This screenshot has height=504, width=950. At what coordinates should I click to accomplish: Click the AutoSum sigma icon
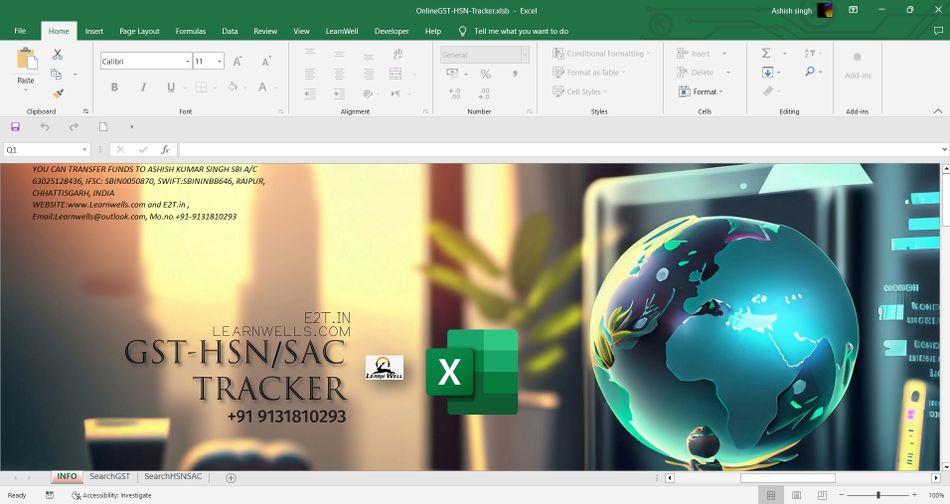(x=766, y=53)
